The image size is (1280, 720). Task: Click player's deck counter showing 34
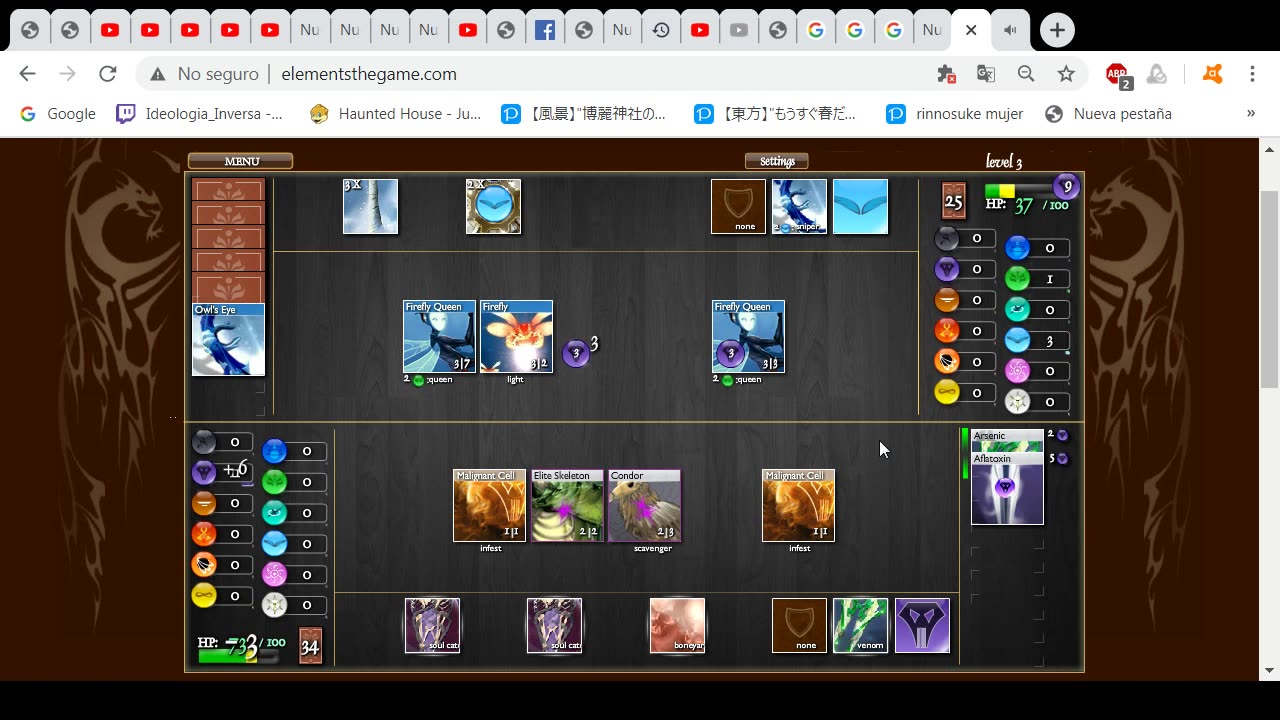(310, 646)
